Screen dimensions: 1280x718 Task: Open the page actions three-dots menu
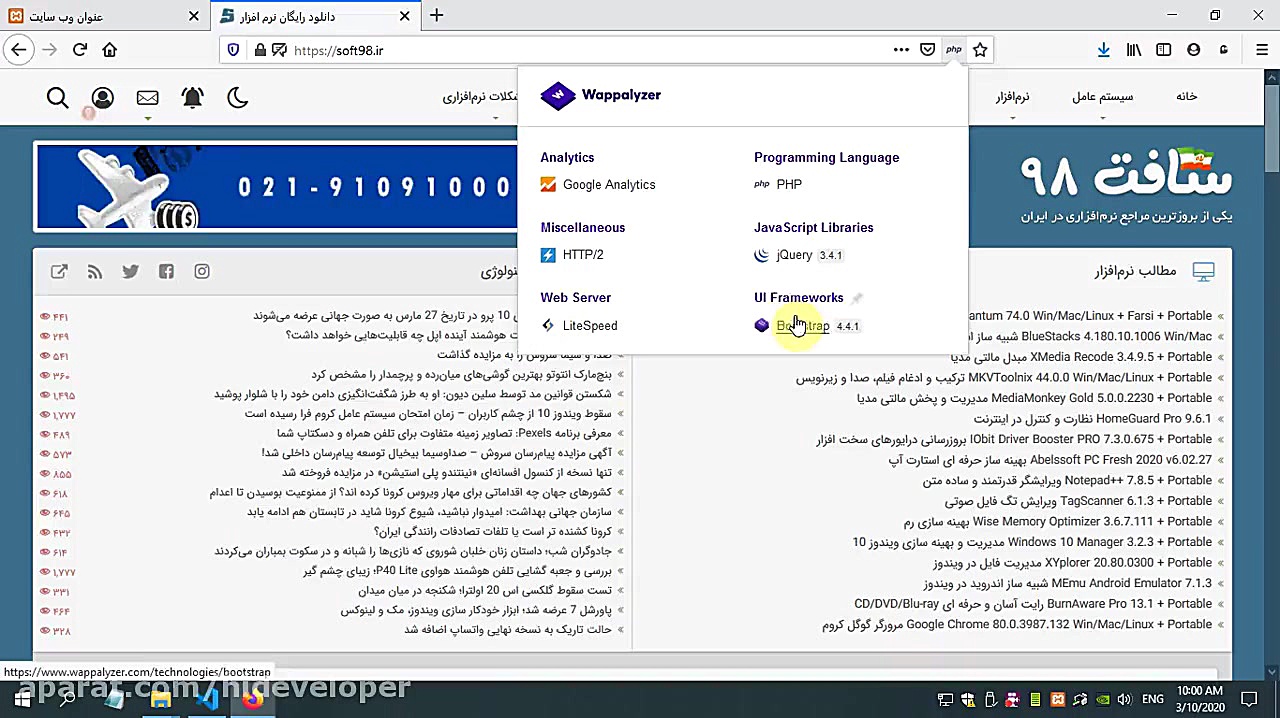[901, 50]
